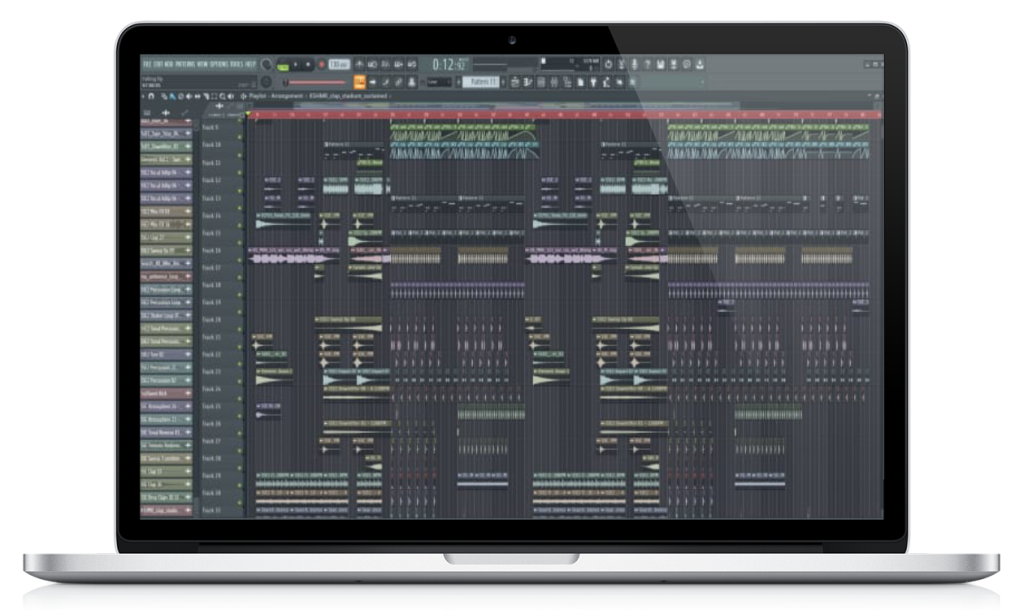Click the tempo BPM display
1024x614 pixels.
(x=339, y=64)
